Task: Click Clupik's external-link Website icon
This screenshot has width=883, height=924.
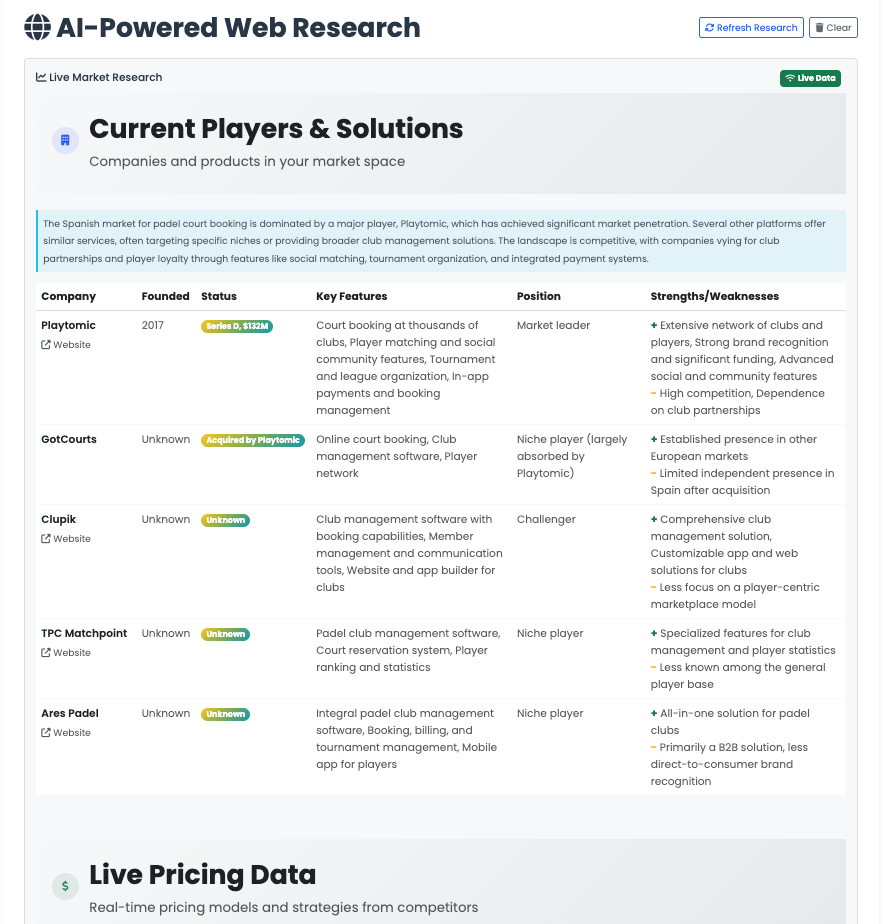Action: tap(45, 538)
